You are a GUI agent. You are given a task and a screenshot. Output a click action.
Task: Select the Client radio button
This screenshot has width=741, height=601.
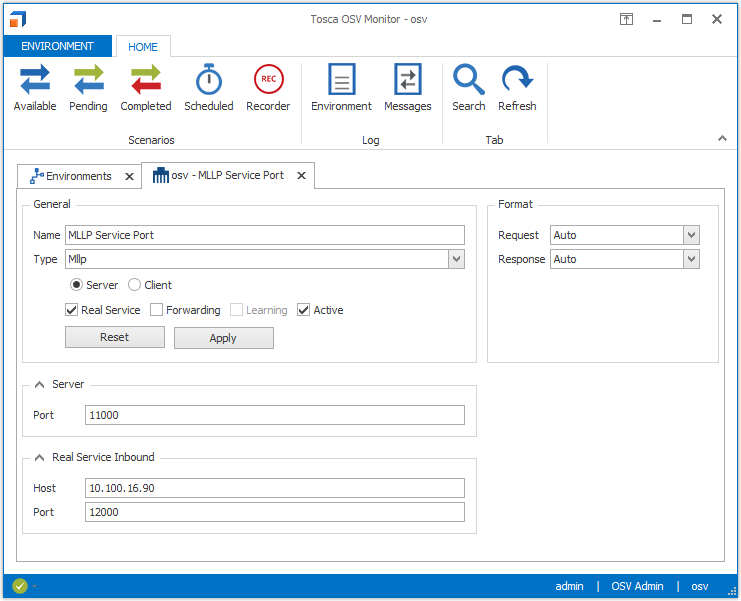click(135, 285)
